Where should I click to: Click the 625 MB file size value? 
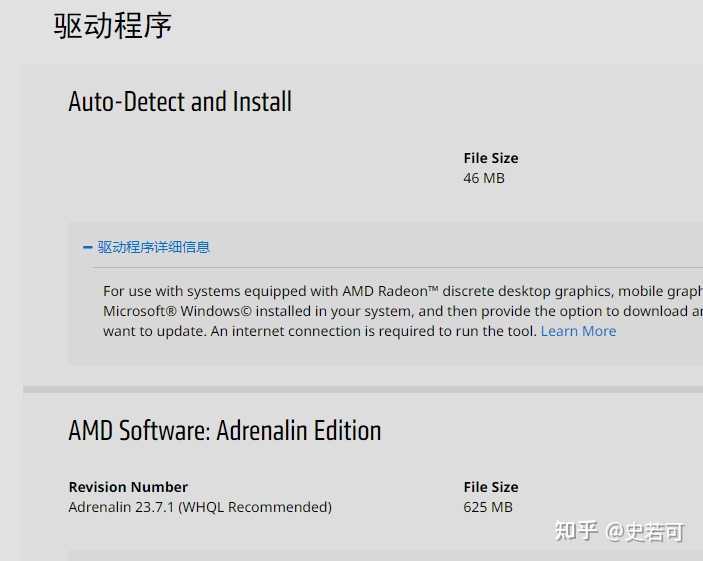click(x=488, y=507)
